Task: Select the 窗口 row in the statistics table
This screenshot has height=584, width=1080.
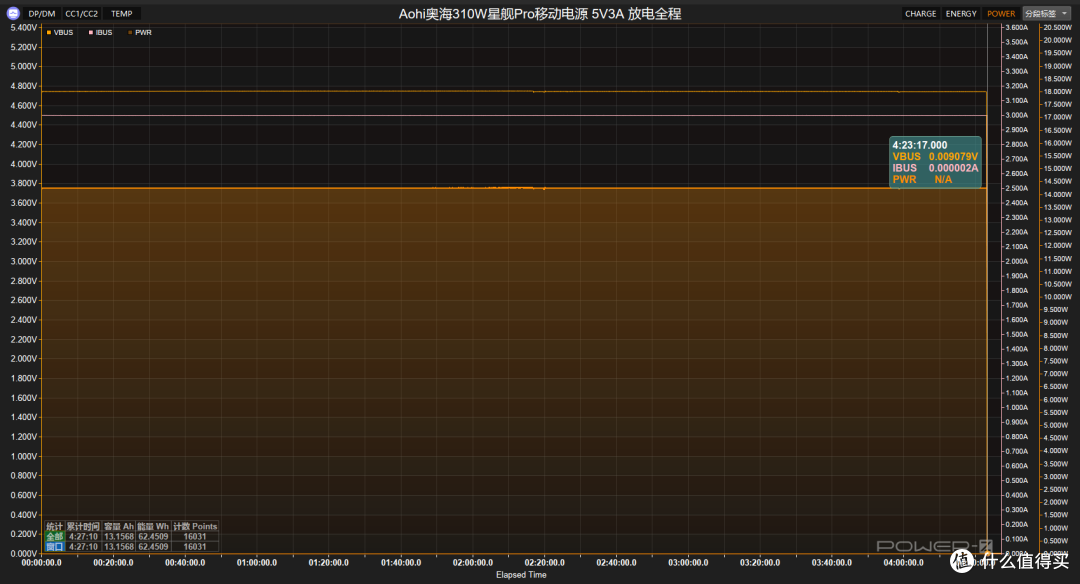Action: pos(132,547)
